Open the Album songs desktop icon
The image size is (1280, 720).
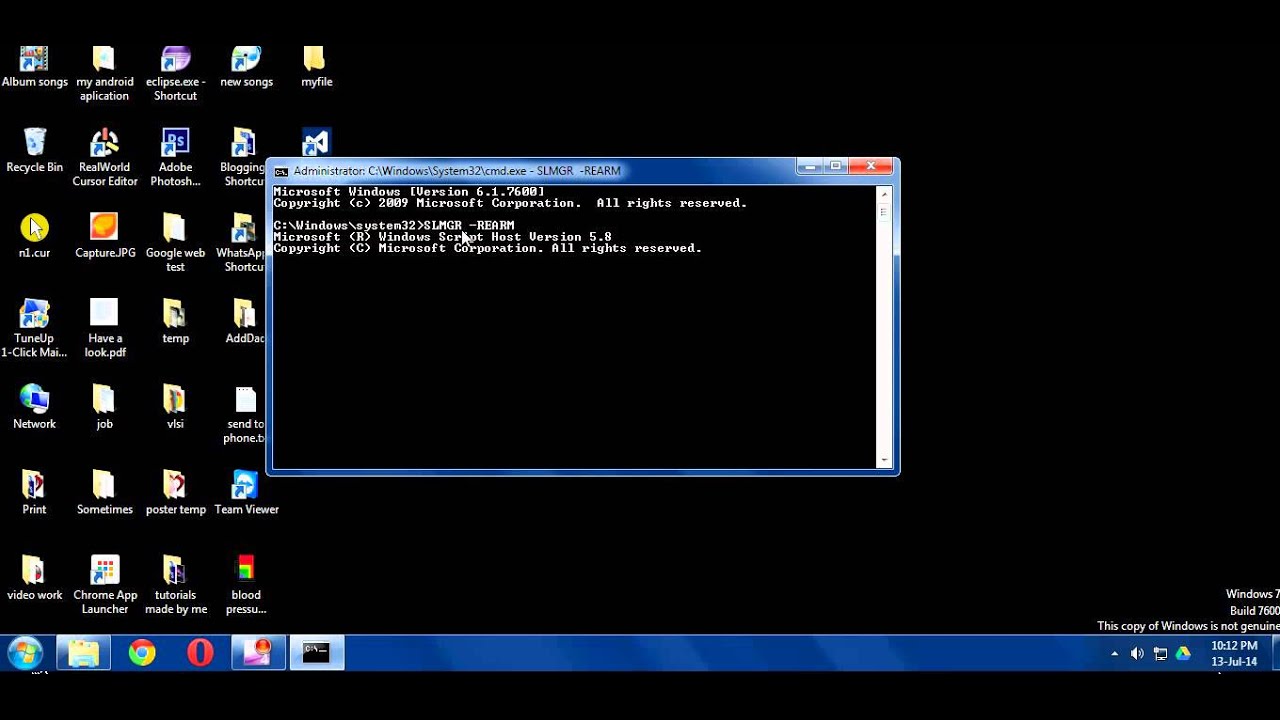pyautogui.click(x=34, y=67)
